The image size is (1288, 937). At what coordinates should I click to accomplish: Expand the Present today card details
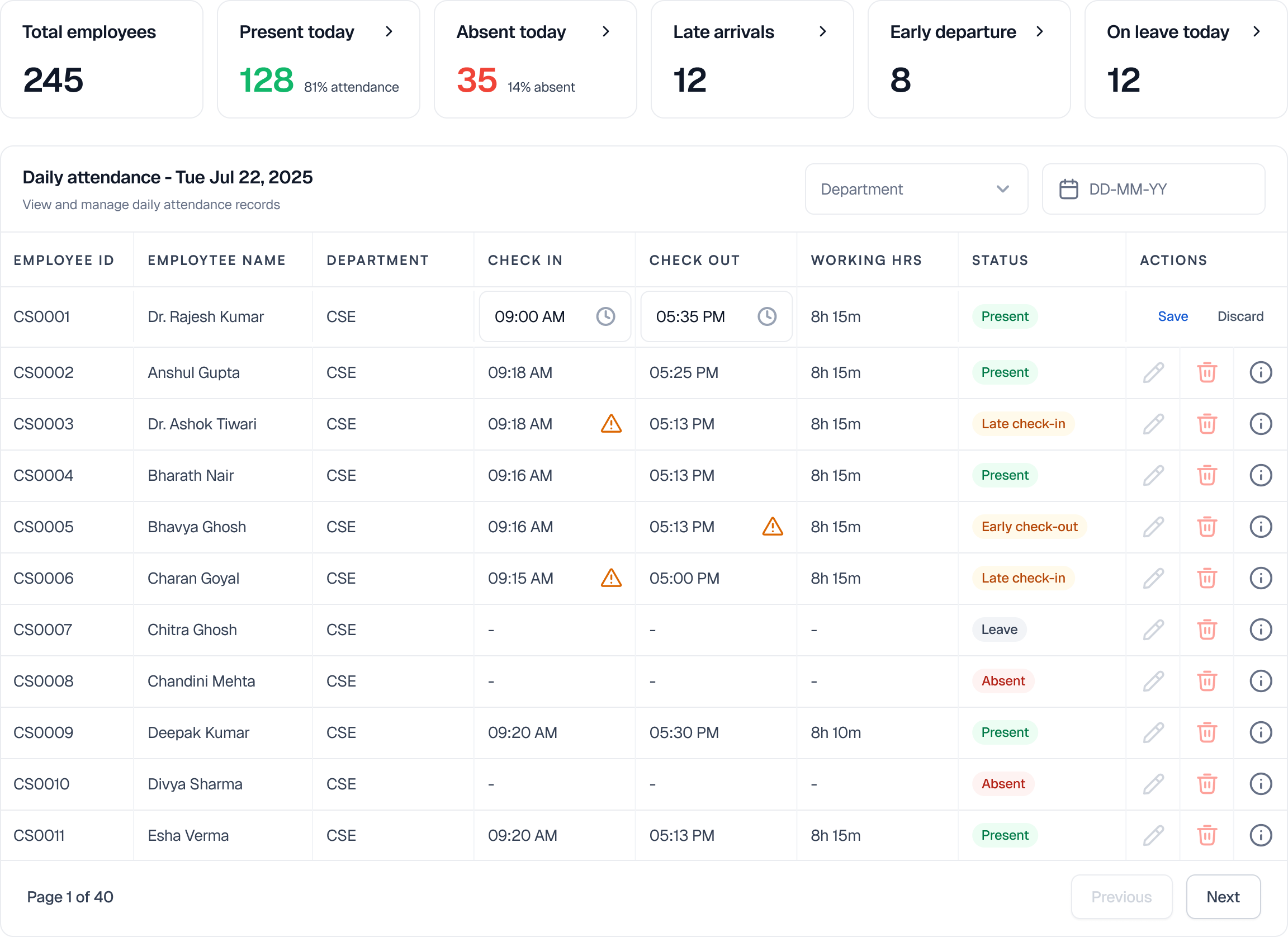[390, 32]
